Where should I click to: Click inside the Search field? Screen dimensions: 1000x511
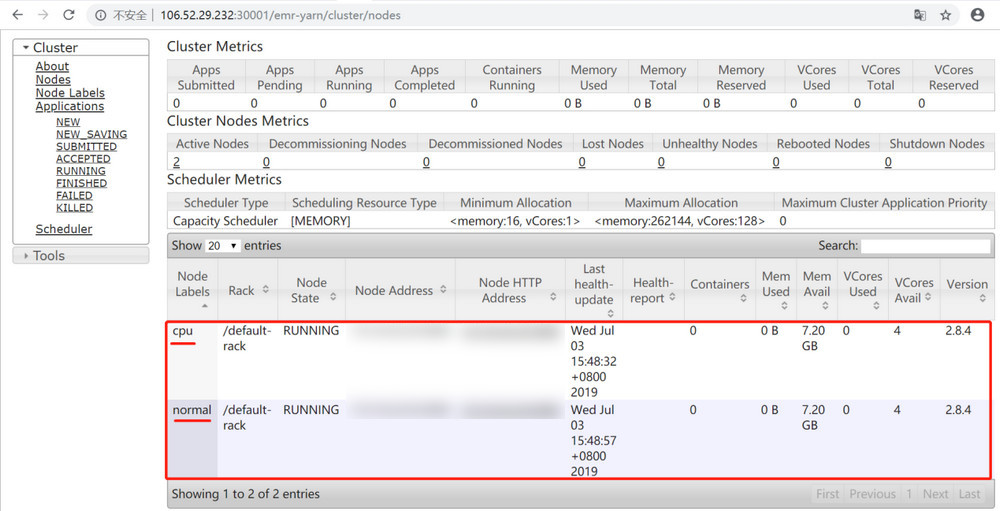[x=925, y=246]
